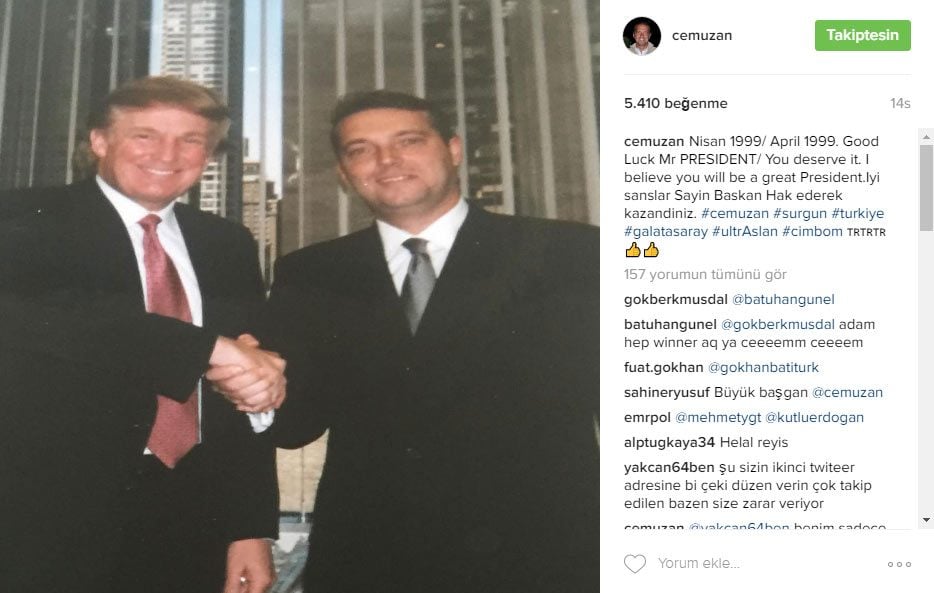Image resolution: width=934 pixels, height=593 pixels.
Task: Open the three-dot more options menu
Action: (899, 564)
